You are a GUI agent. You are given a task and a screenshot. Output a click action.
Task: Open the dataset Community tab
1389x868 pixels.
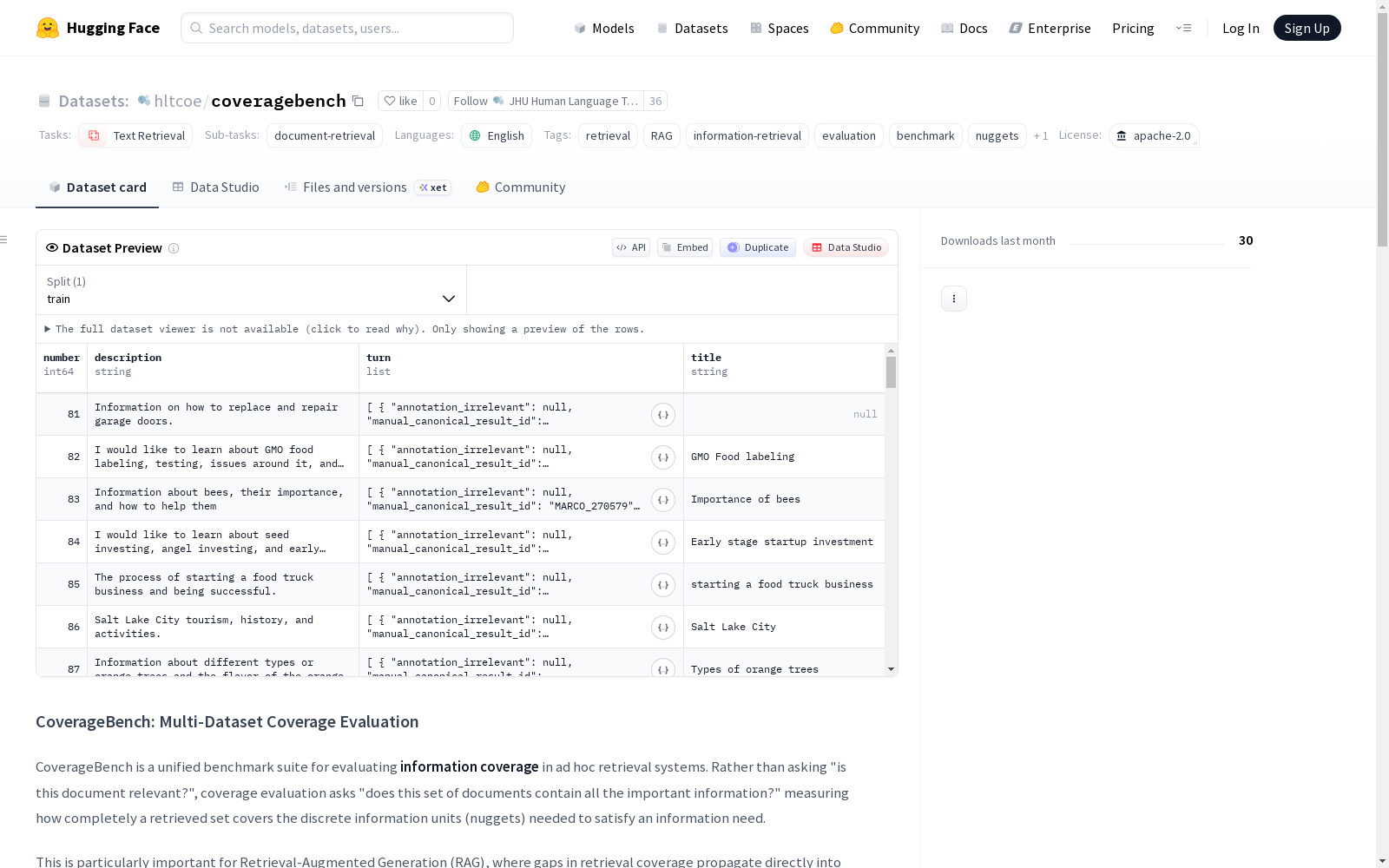click(521, 187)
